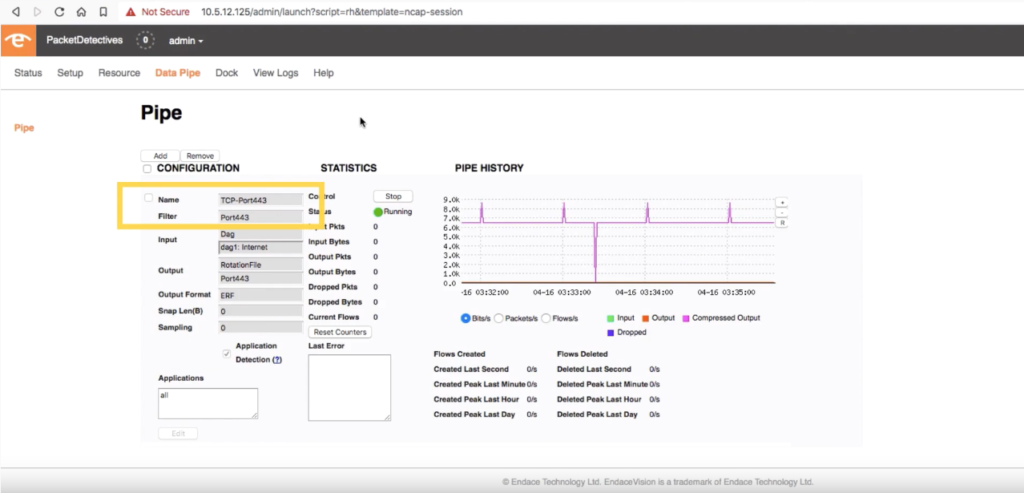Toggle the Application Detection checkbox

pos(226,353)
